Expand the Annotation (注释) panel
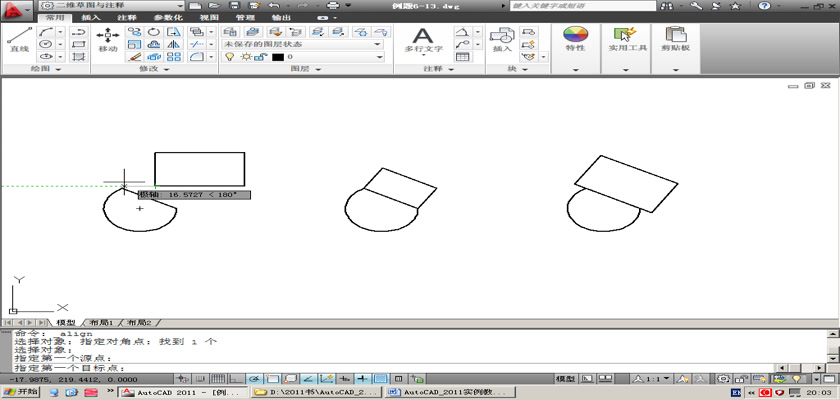Viewport: 840px width, 400px height. [x=439, y=69]
